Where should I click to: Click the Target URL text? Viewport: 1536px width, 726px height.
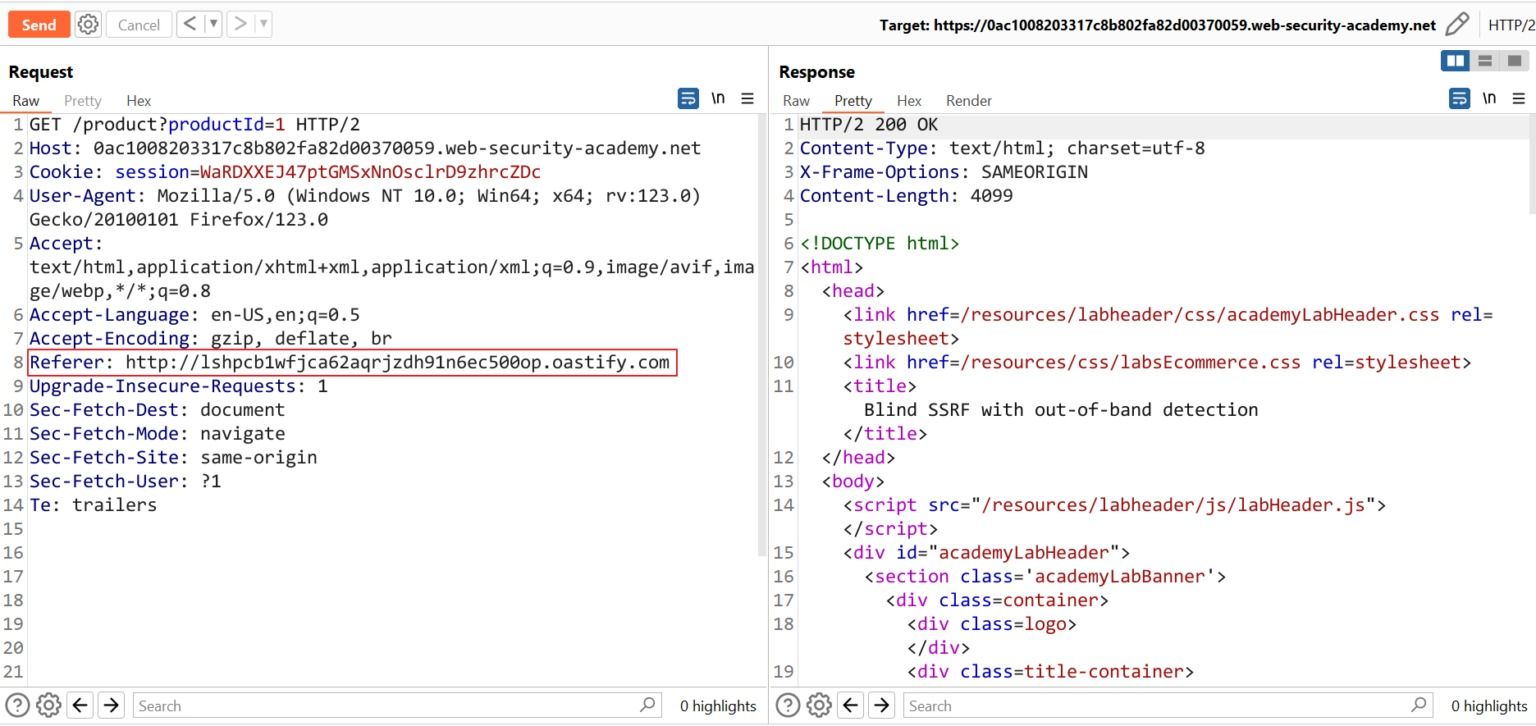[x=1158, y=25]
